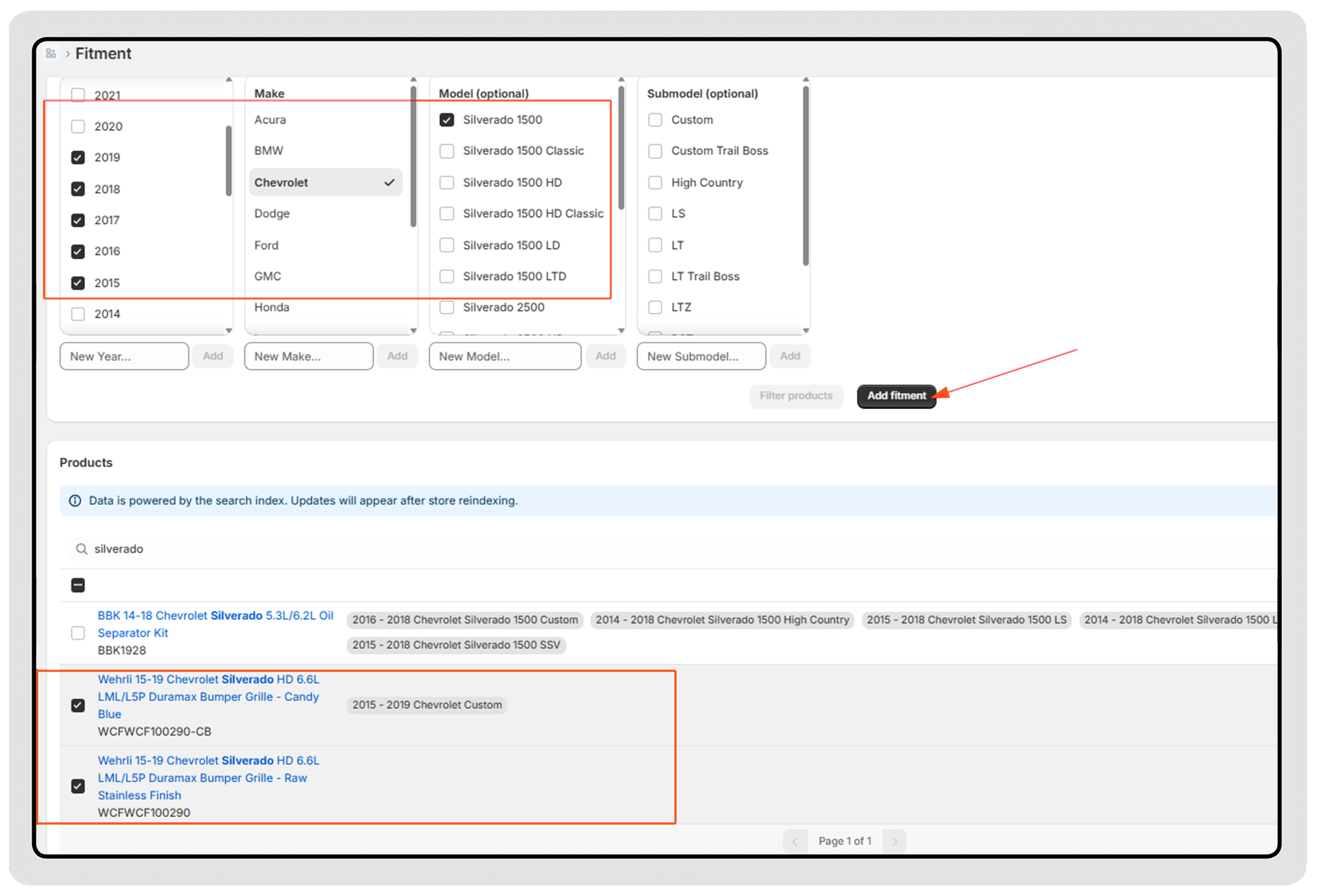Go to previous page using the left chevron
Screen dimensions: 1318x896
pos(795,841)
